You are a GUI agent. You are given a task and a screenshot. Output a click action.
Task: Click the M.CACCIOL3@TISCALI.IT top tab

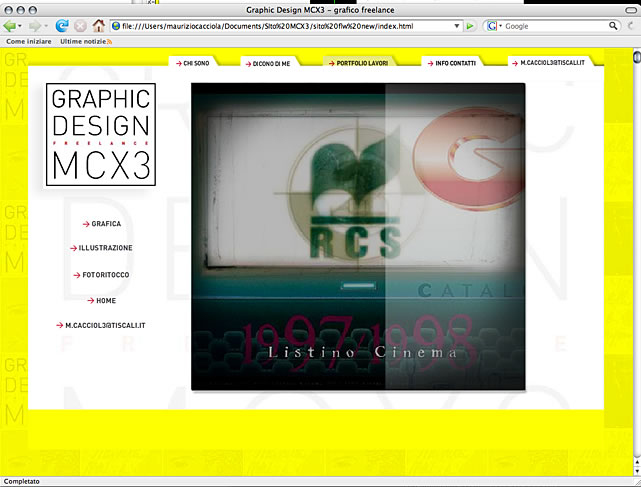[x=549, y=63]
